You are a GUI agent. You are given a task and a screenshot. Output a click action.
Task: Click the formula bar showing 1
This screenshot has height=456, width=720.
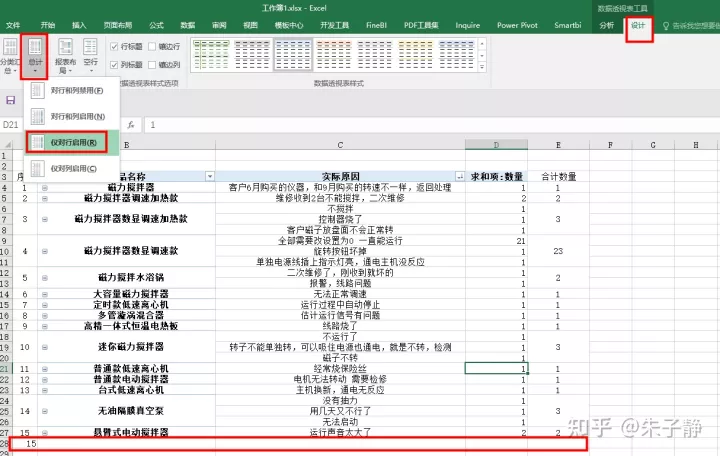tap(432, 125)
